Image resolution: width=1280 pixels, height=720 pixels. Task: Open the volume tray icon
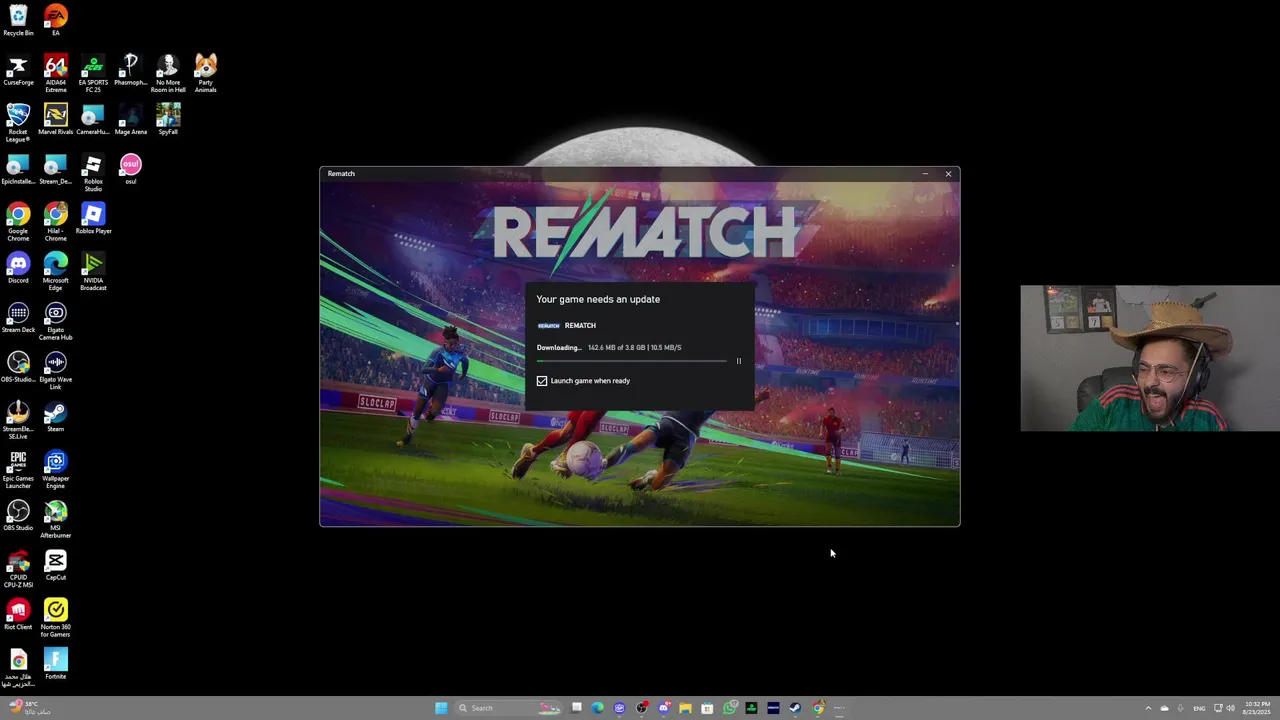1230,708
